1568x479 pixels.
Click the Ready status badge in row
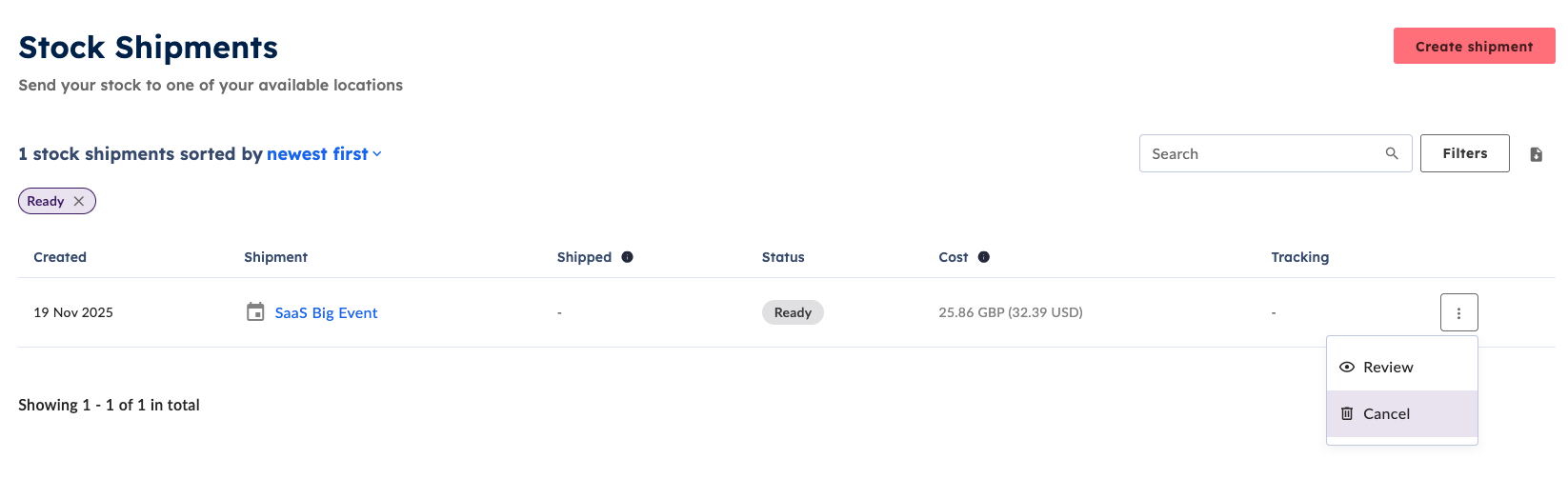pyautogui.click(x=793, y=312)
